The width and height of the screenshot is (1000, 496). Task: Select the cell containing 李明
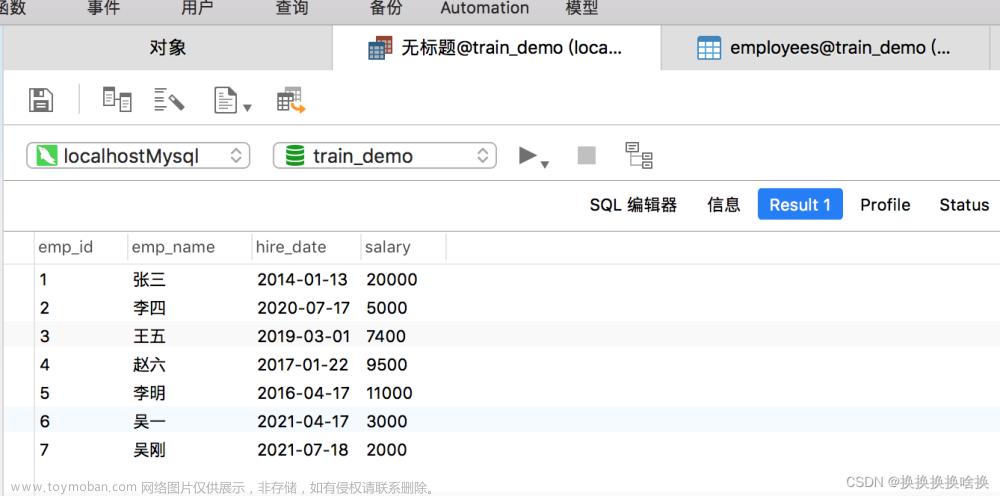149,393
